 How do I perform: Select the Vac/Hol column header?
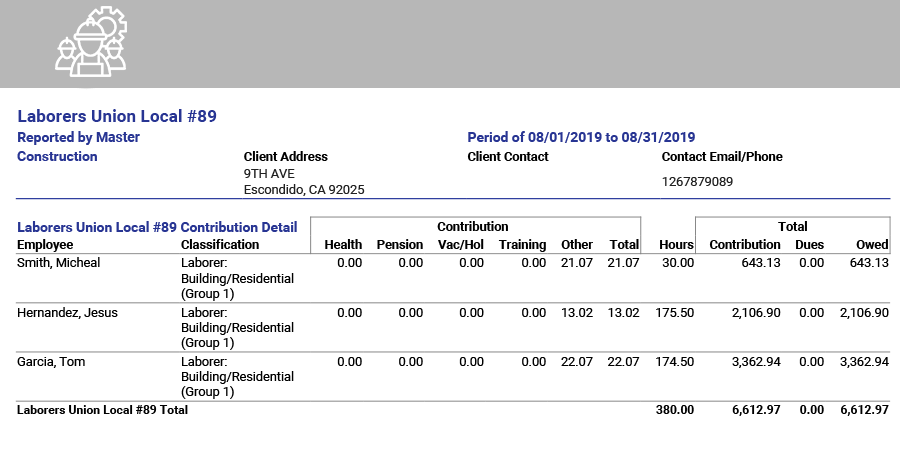[x=460, y=244]
